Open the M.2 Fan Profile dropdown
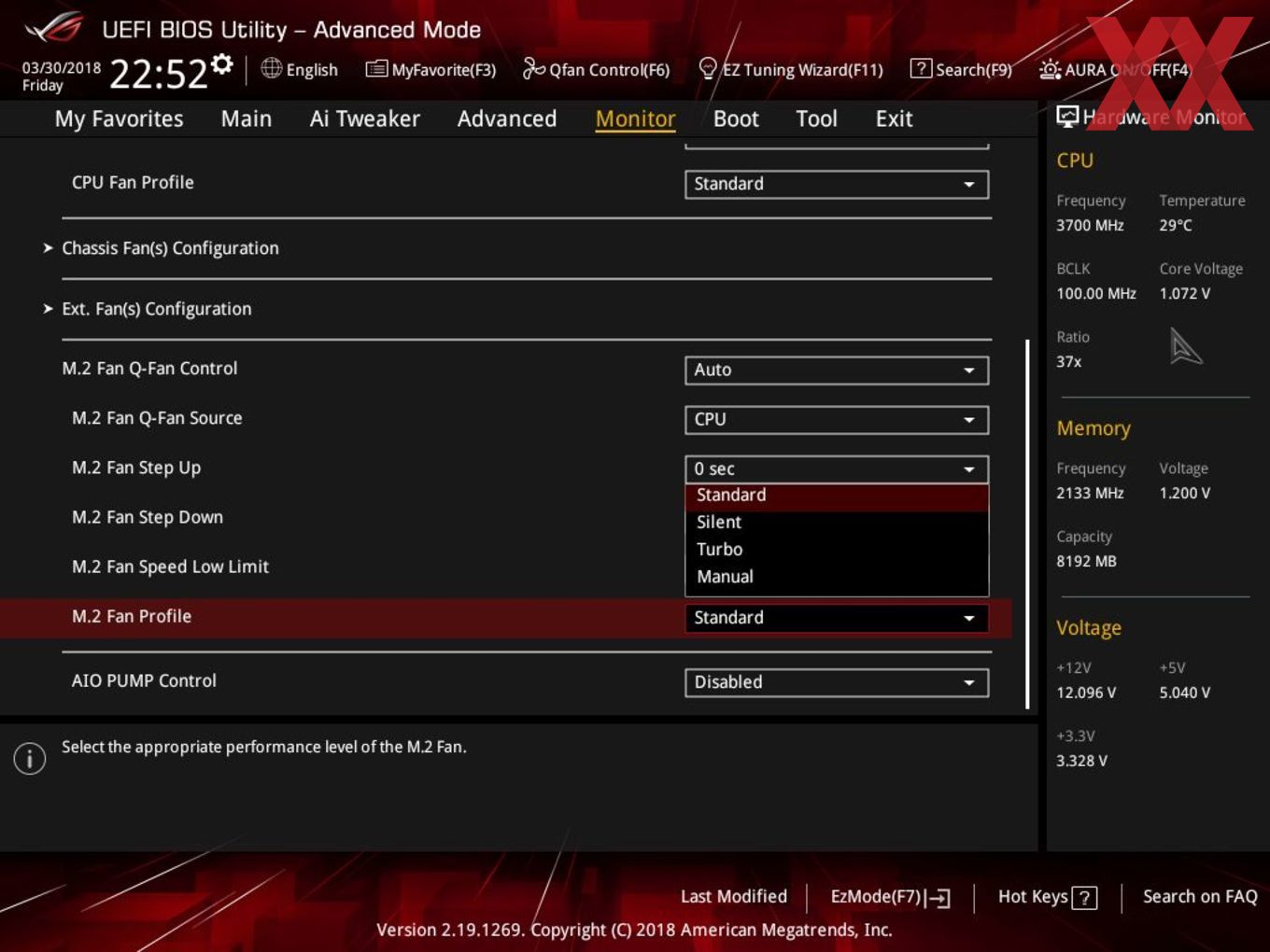 pos(837,617)
